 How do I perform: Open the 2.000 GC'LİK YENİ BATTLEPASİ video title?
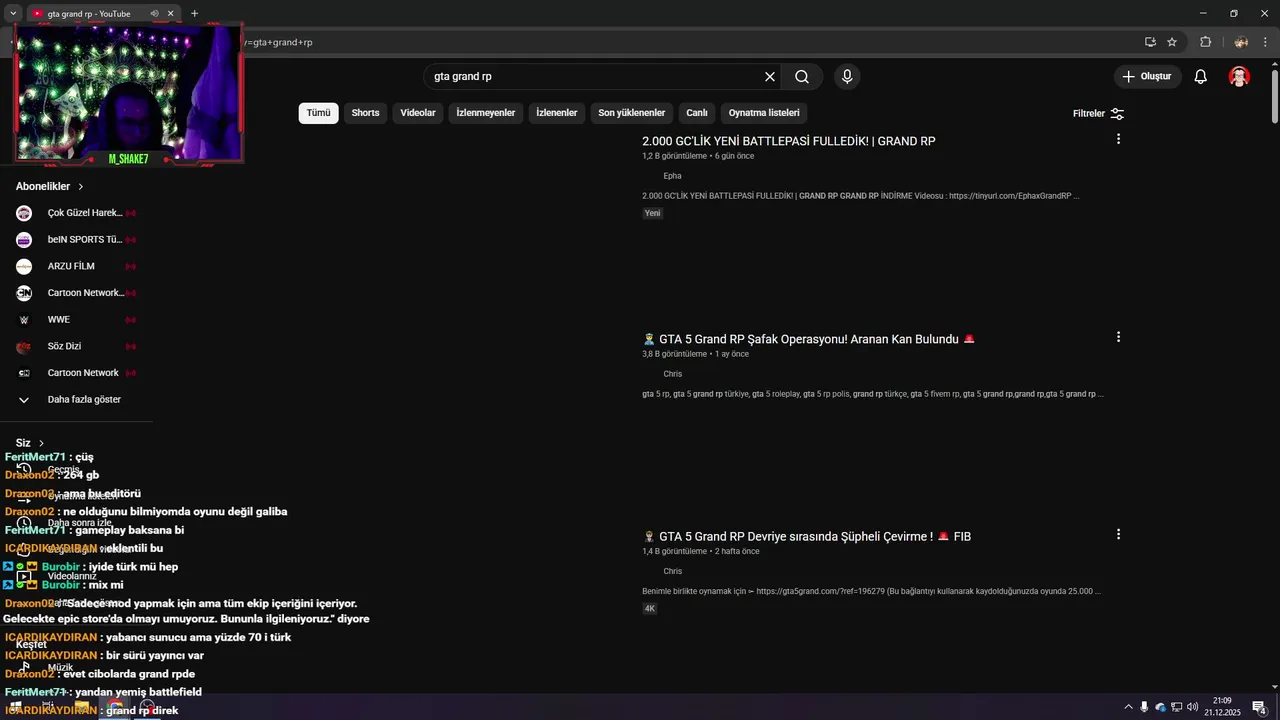pos(789,141)
